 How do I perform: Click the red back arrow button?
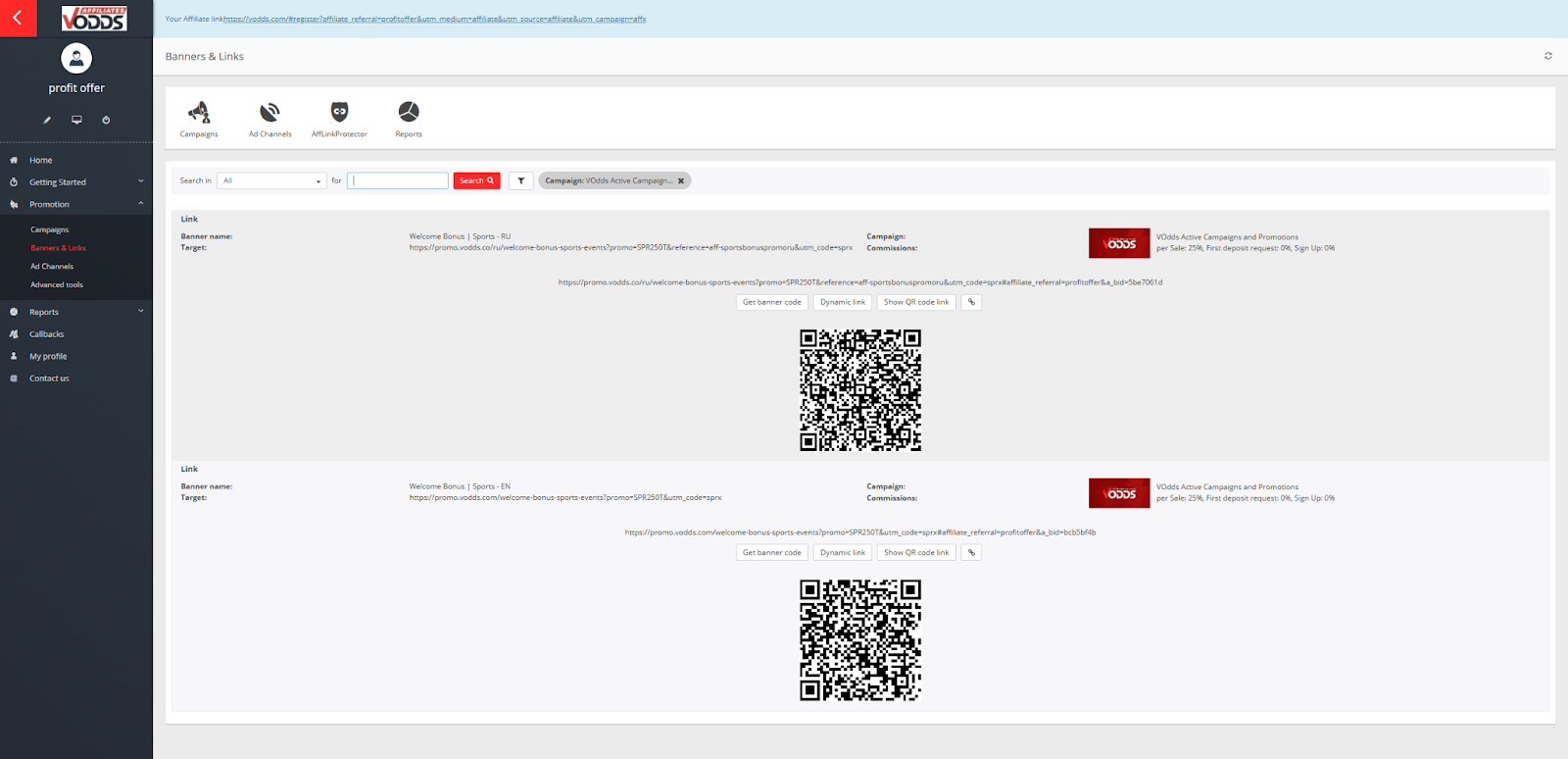(x=18, y=18)
